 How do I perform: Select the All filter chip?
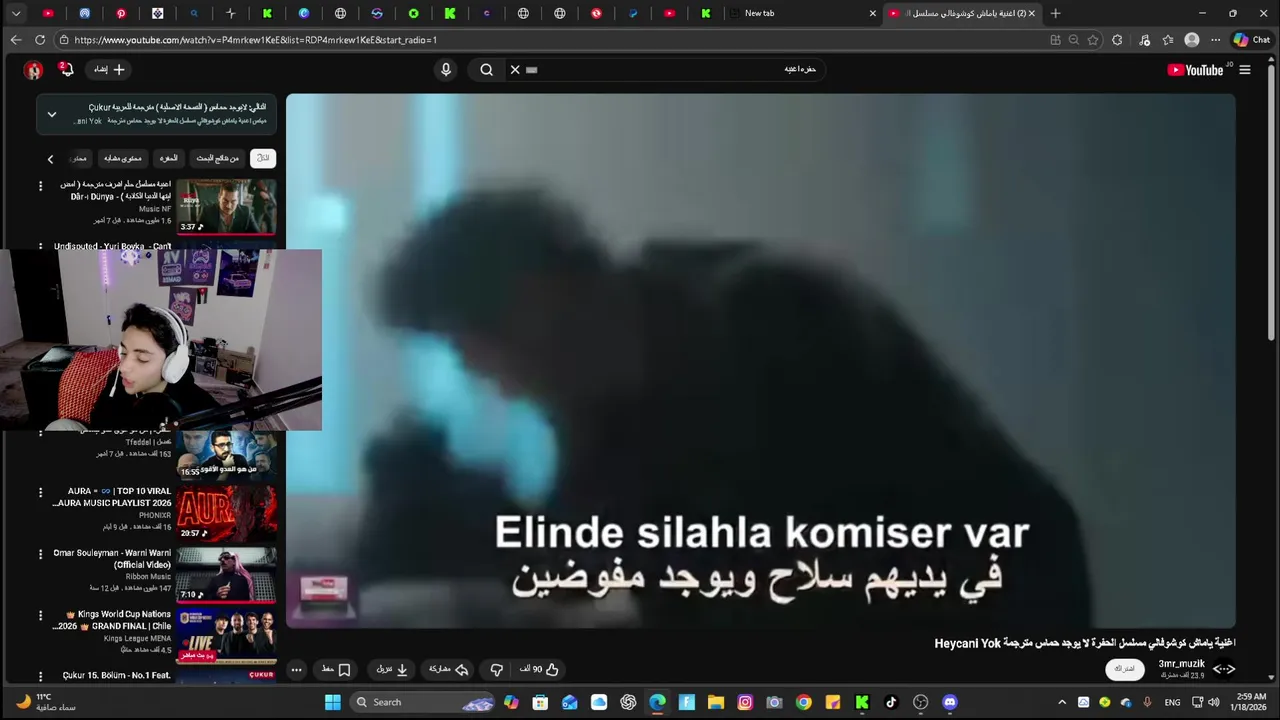click(263, 158)
